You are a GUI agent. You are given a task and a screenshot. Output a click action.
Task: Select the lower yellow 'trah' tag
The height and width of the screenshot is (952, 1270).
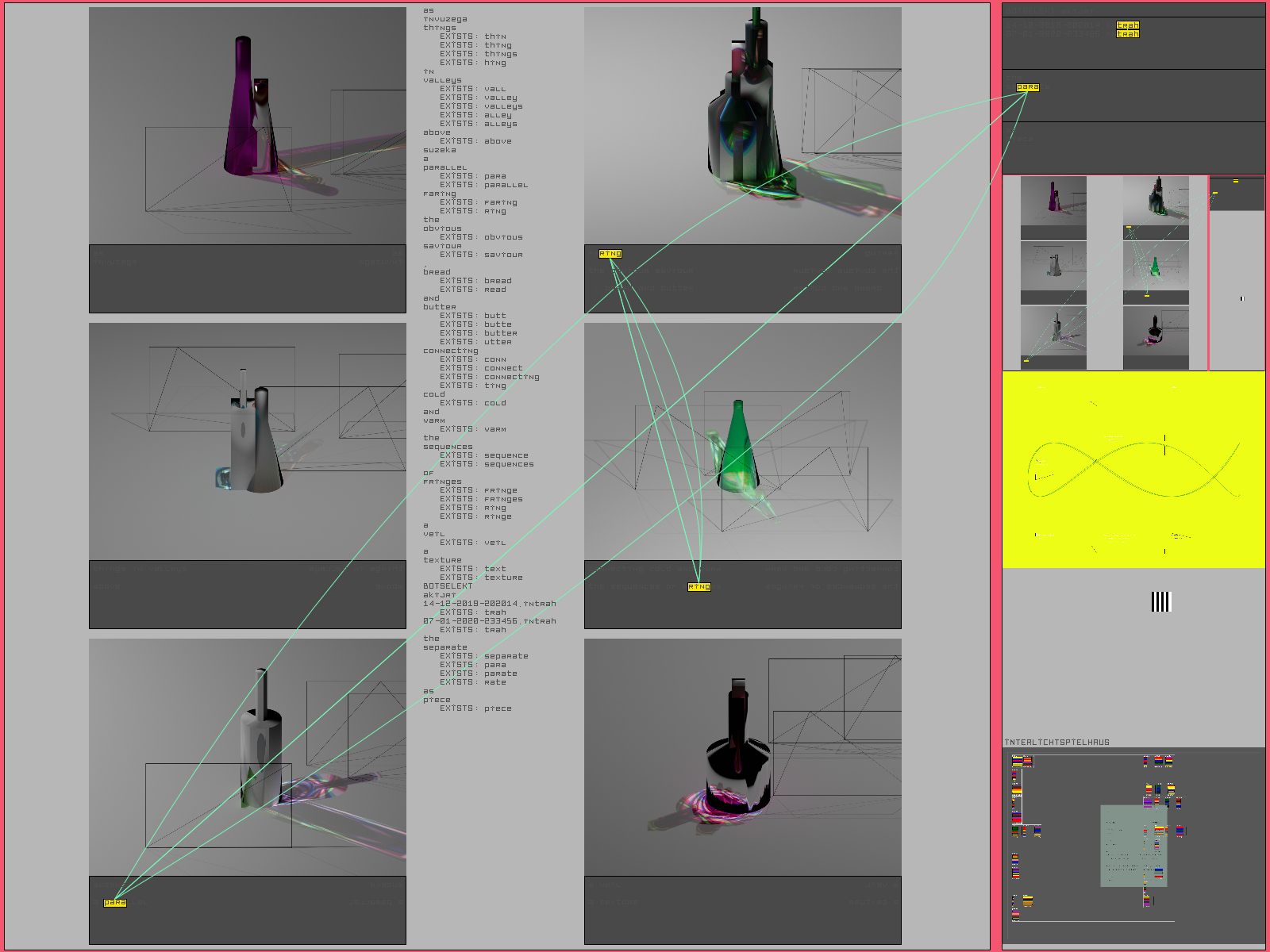[x=1127, y=34]
